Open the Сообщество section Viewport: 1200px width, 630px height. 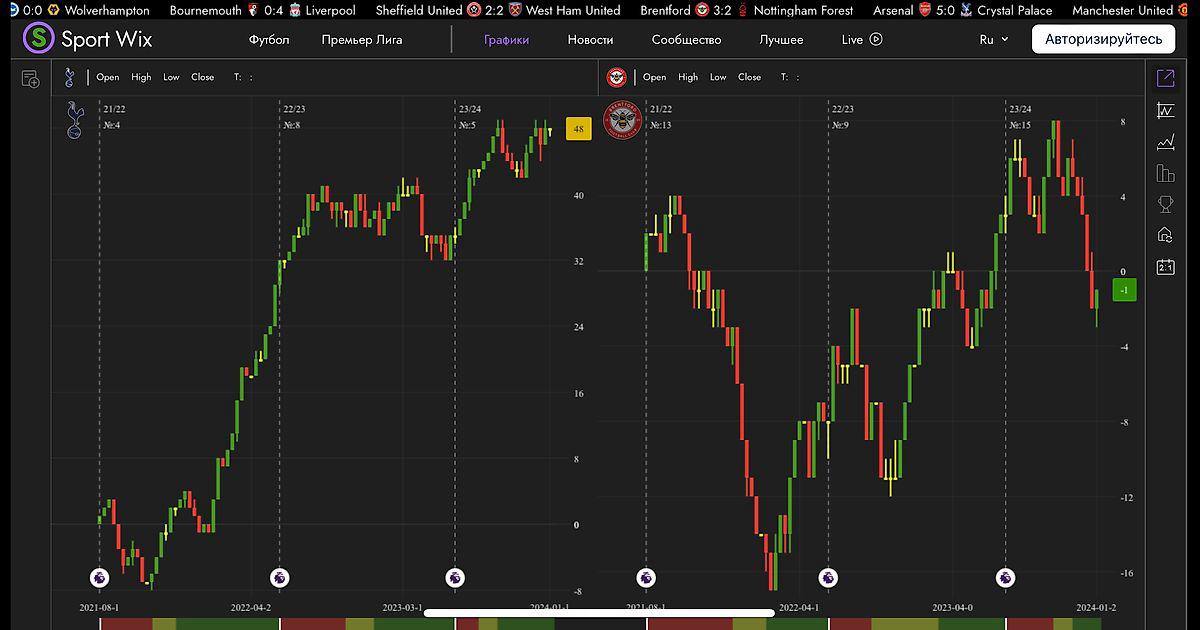(686, 40)
